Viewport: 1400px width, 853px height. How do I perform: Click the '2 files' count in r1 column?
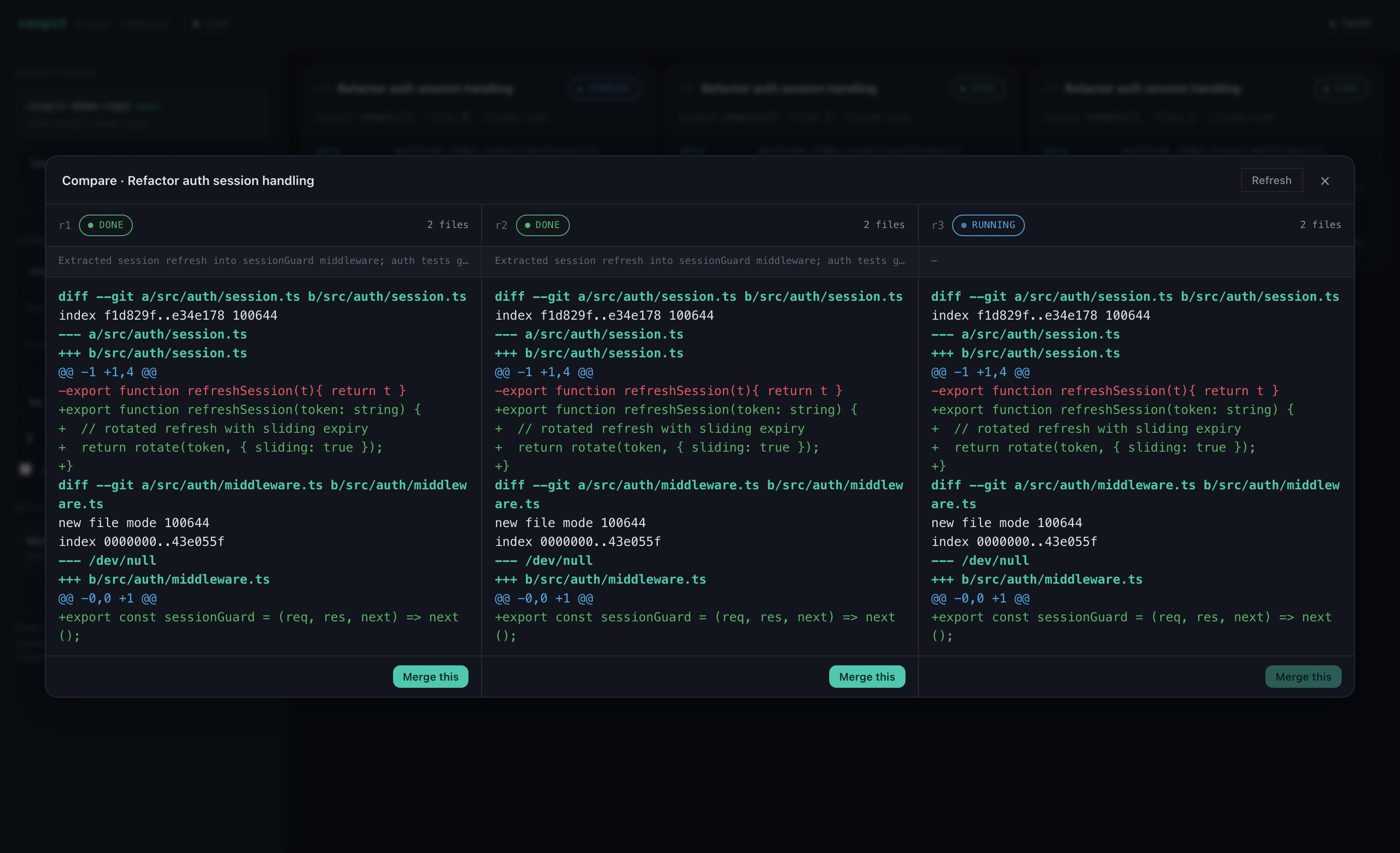448,225
